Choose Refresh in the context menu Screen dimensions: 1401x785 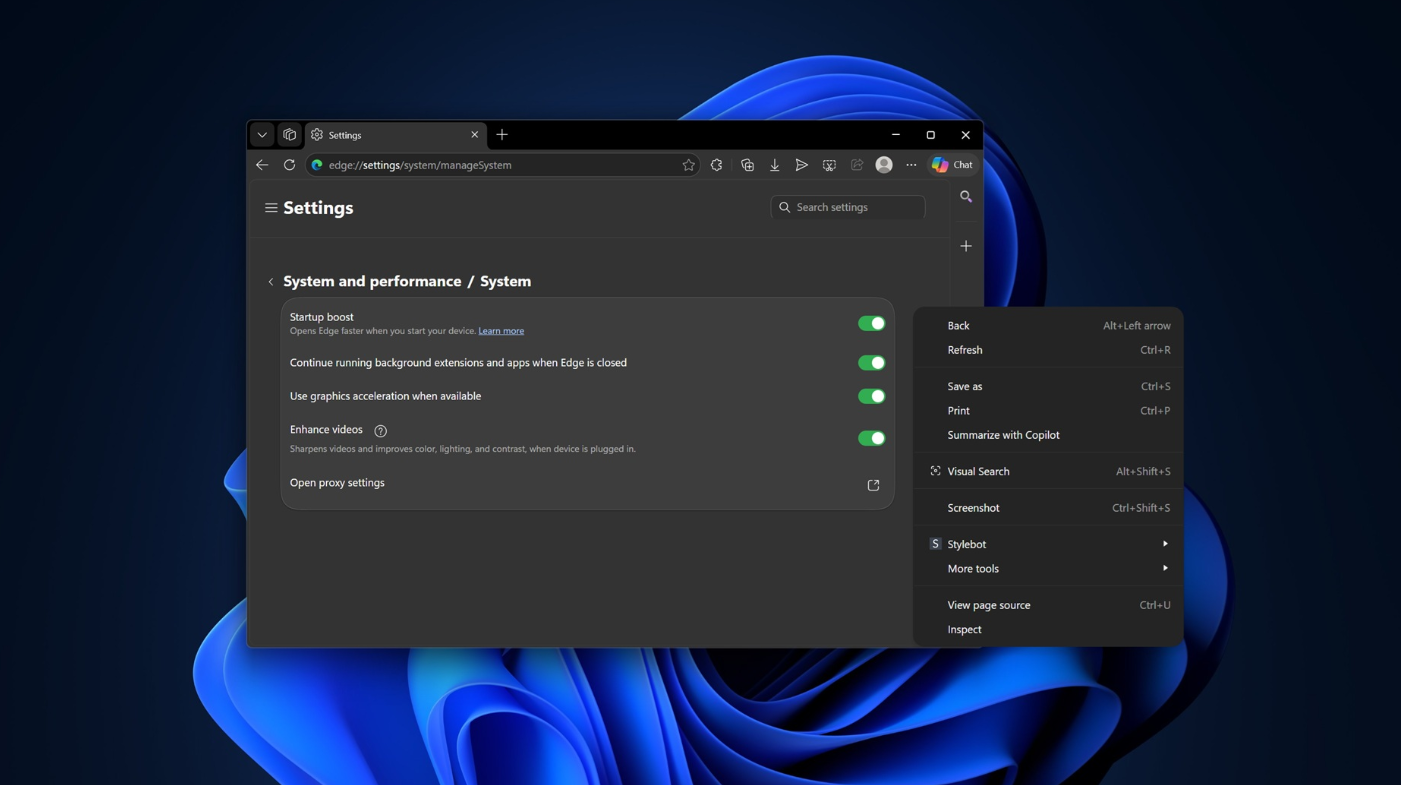[x=1048, y=350]
